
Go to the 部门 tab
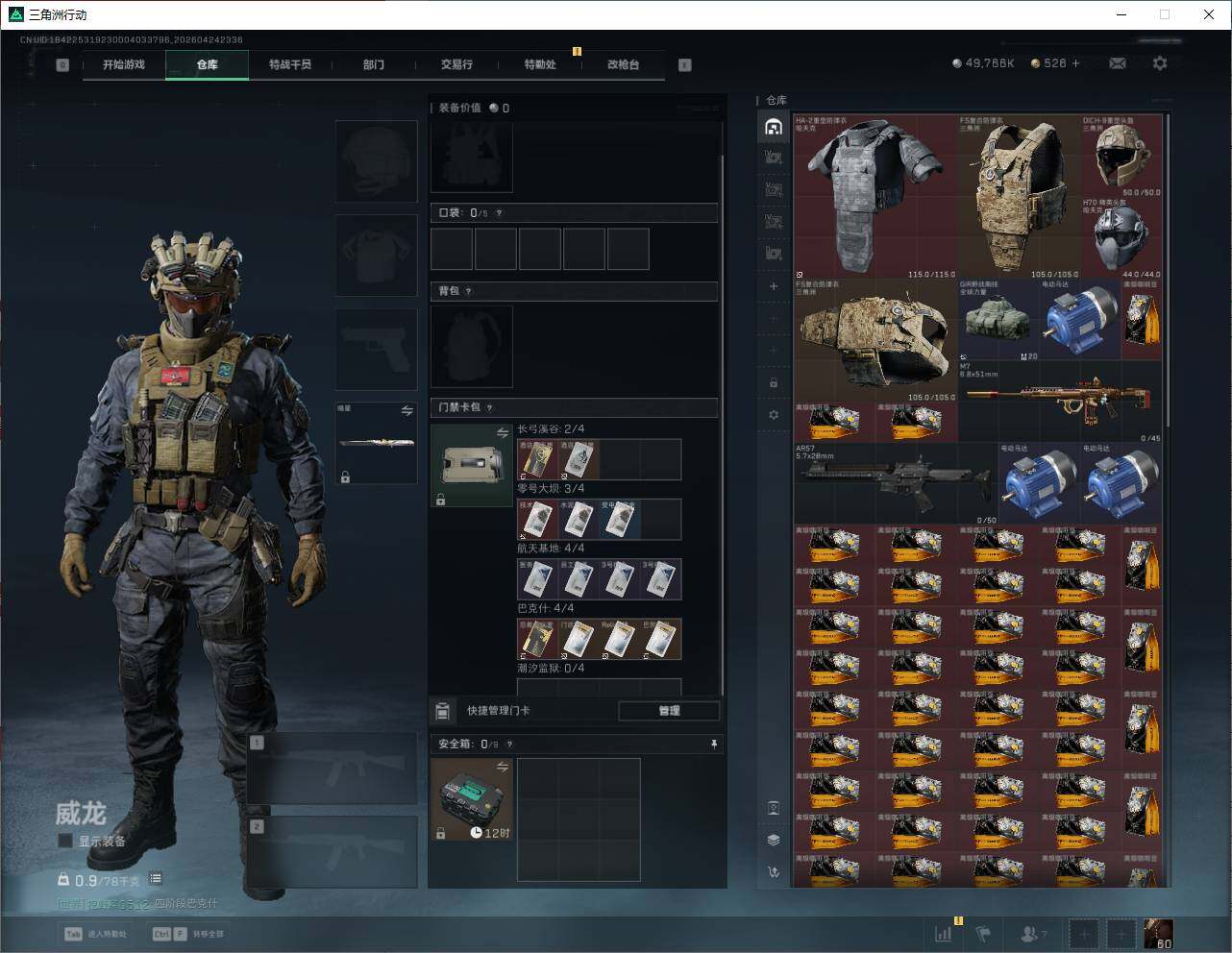click(374, 64)
